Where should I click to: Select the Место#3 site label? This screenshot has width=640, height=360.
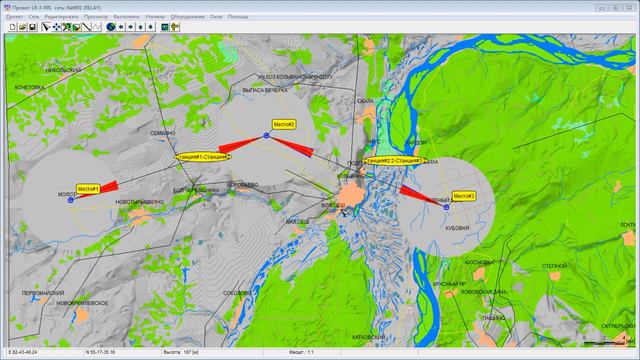tap(464, 196)
